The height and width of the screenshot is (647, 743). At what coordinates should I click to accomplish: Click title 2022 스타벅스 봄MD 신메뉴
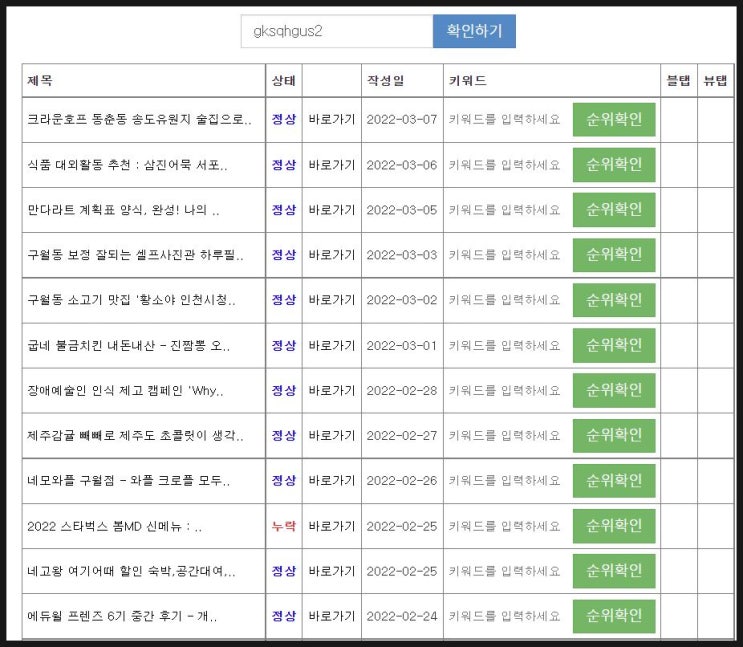pos(114,526)
